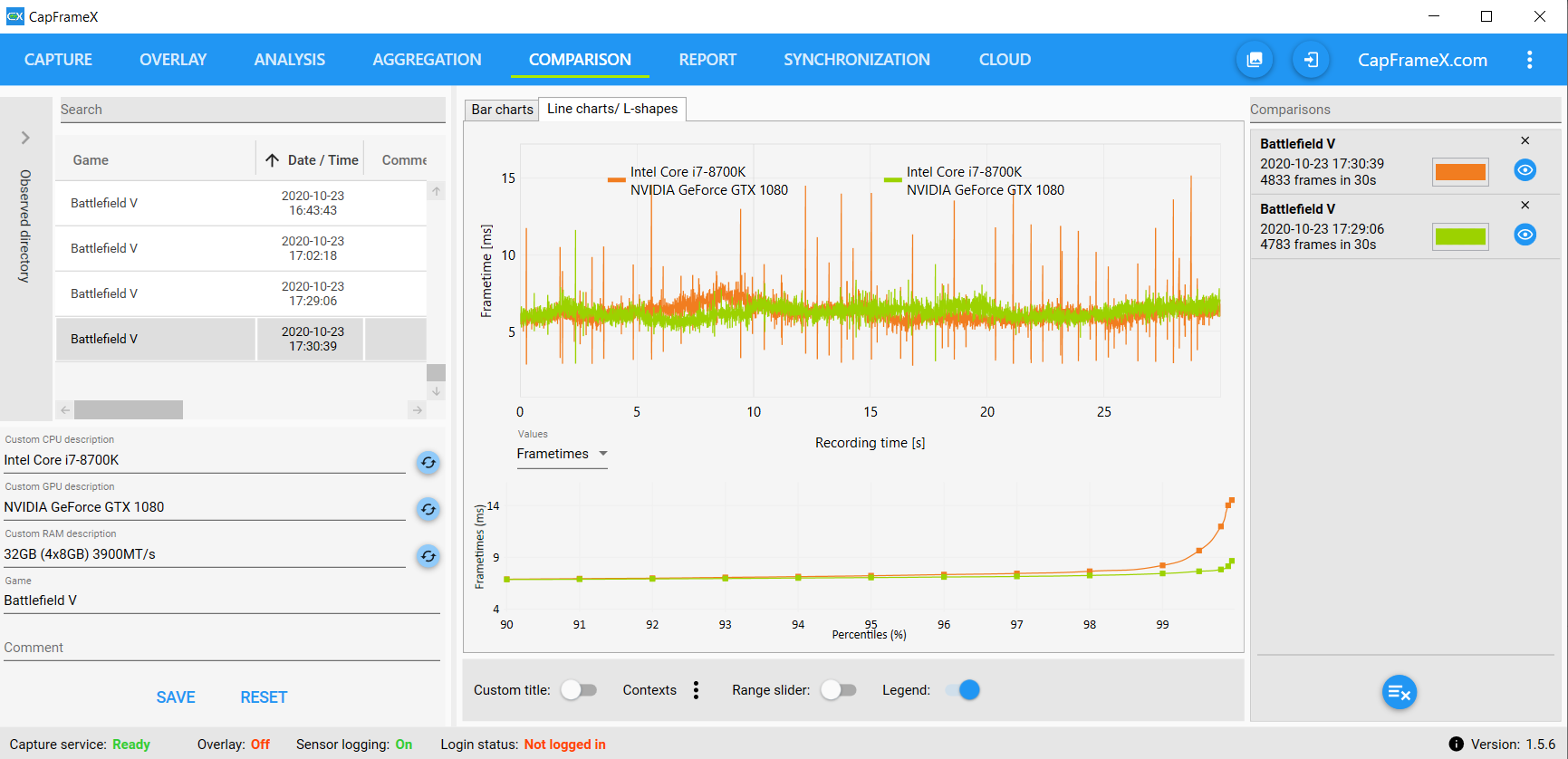This screenshot has width=1568, height=759.
Task: Select the COMPARISON tab
Action: (580, 60)
